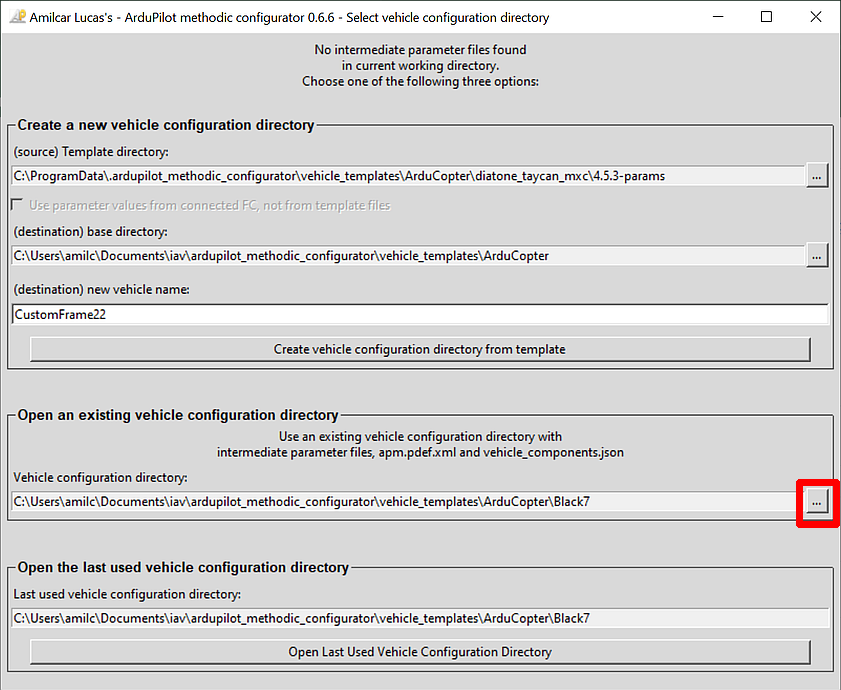This screenshot has width=841, height=690.
Task: Click '(destination) new vehicle name:' label
Action: tap(101, 290)
